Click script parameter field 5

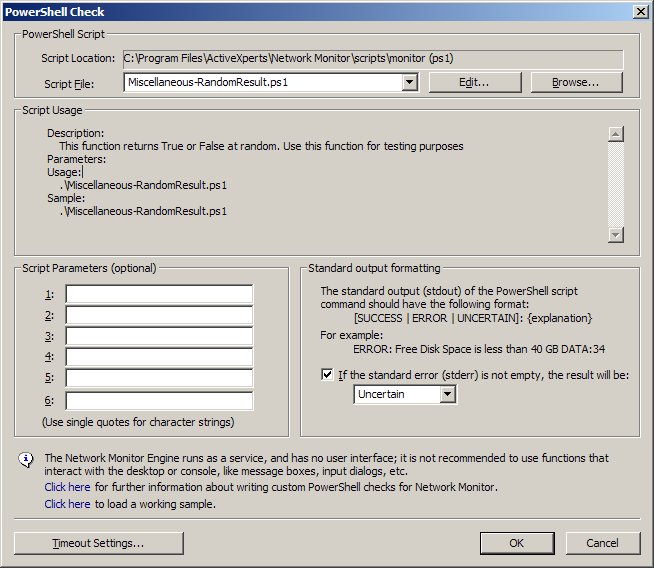pyautogui.click(x=159, y=378)
